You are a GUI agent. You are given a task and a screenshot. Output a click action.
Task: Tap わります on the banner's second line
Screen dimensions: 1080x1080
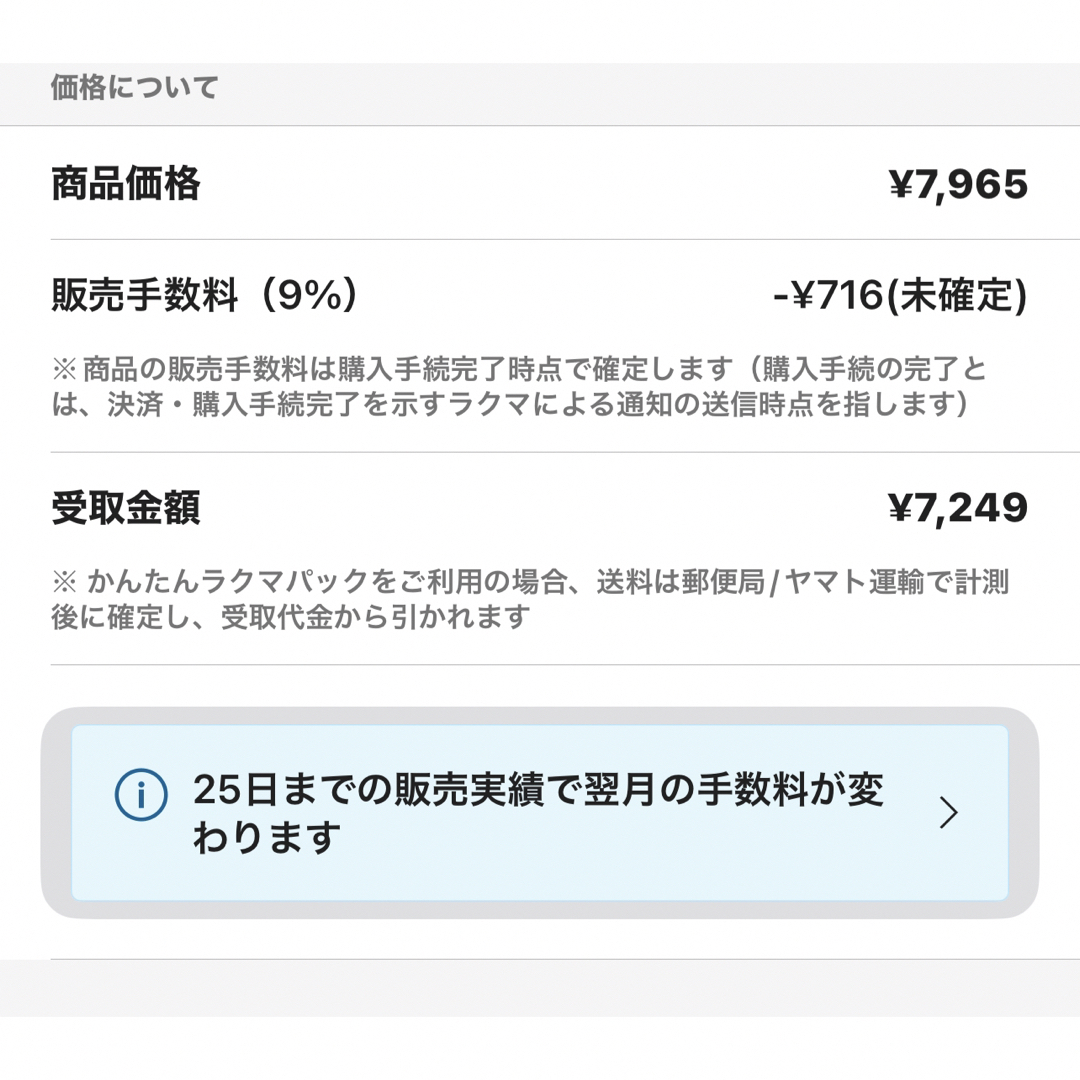click(267, 838)
